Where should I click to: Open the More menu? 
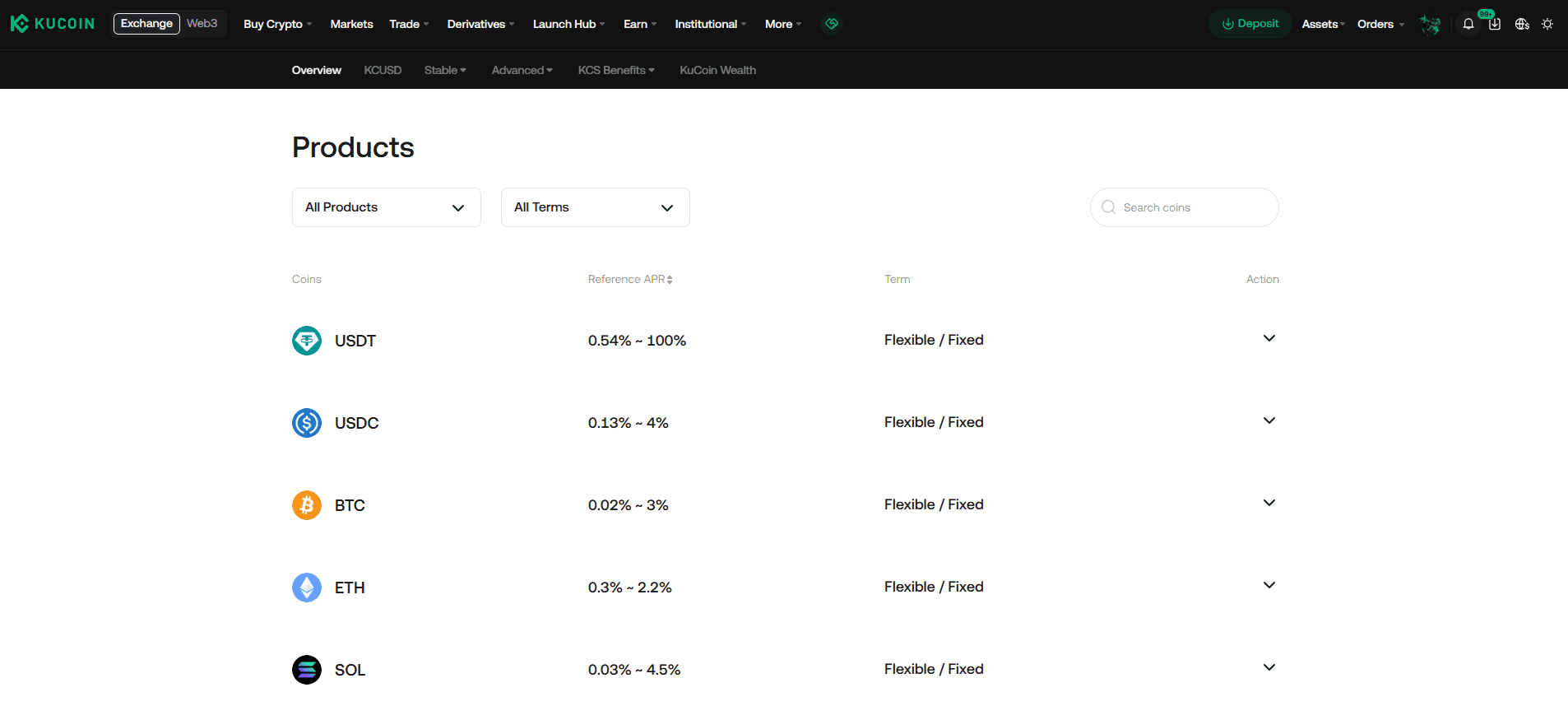783,24
